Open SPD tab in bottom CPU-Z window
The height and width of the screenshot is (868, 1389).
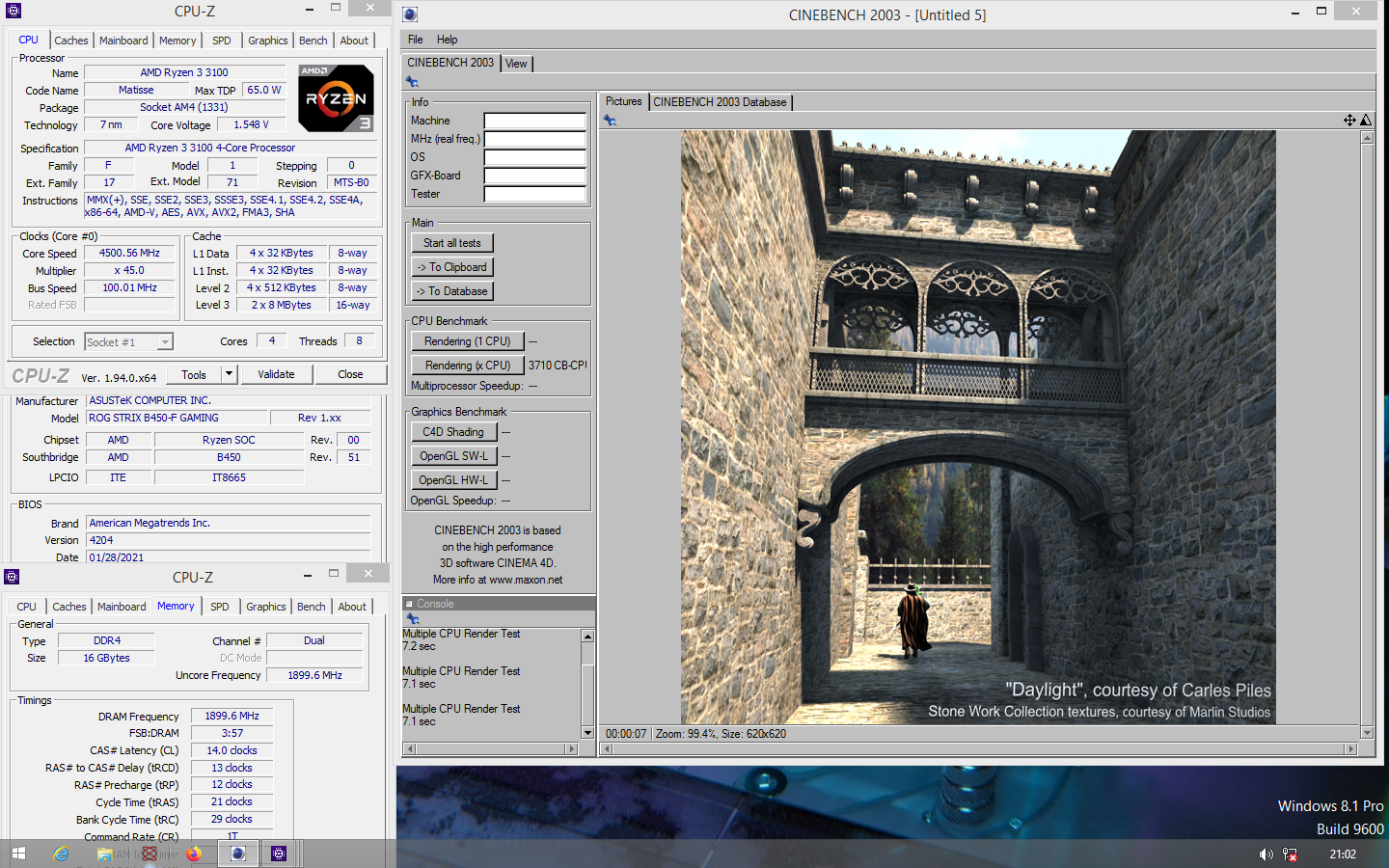(220, 607)
